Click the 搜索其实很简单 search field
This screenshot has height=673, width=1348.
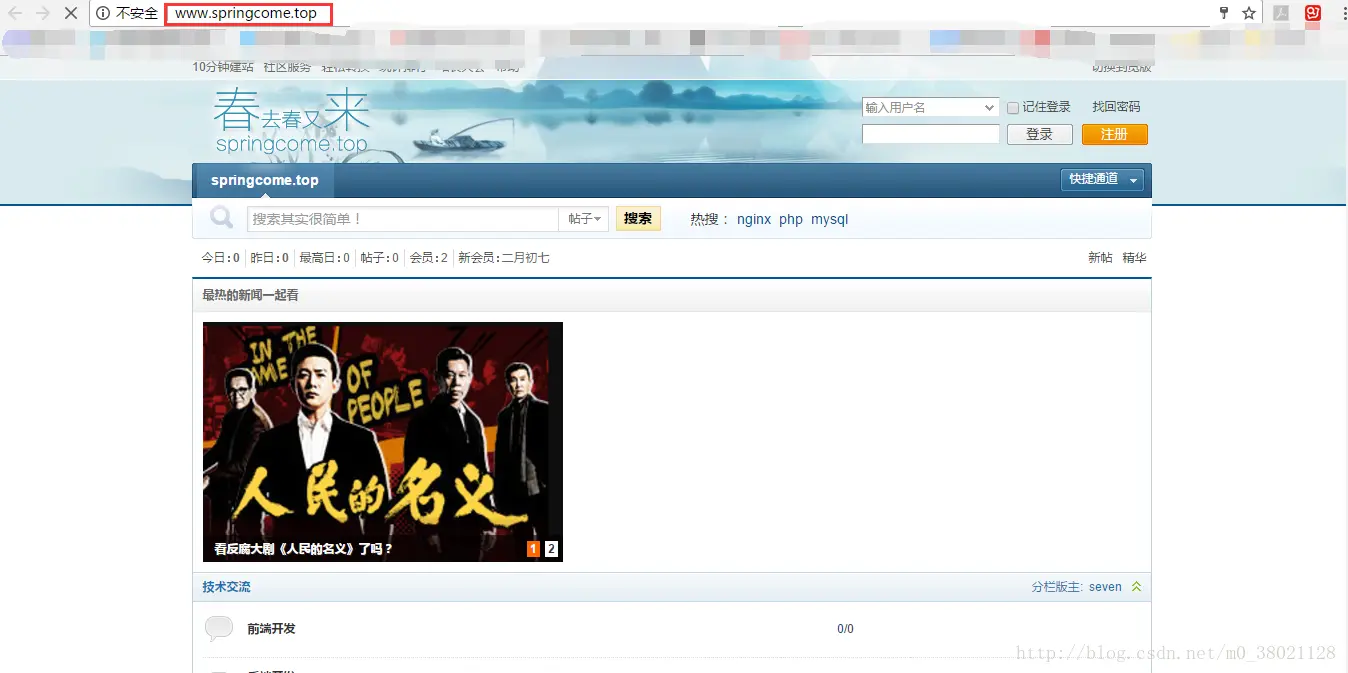(x=402, y=219)
